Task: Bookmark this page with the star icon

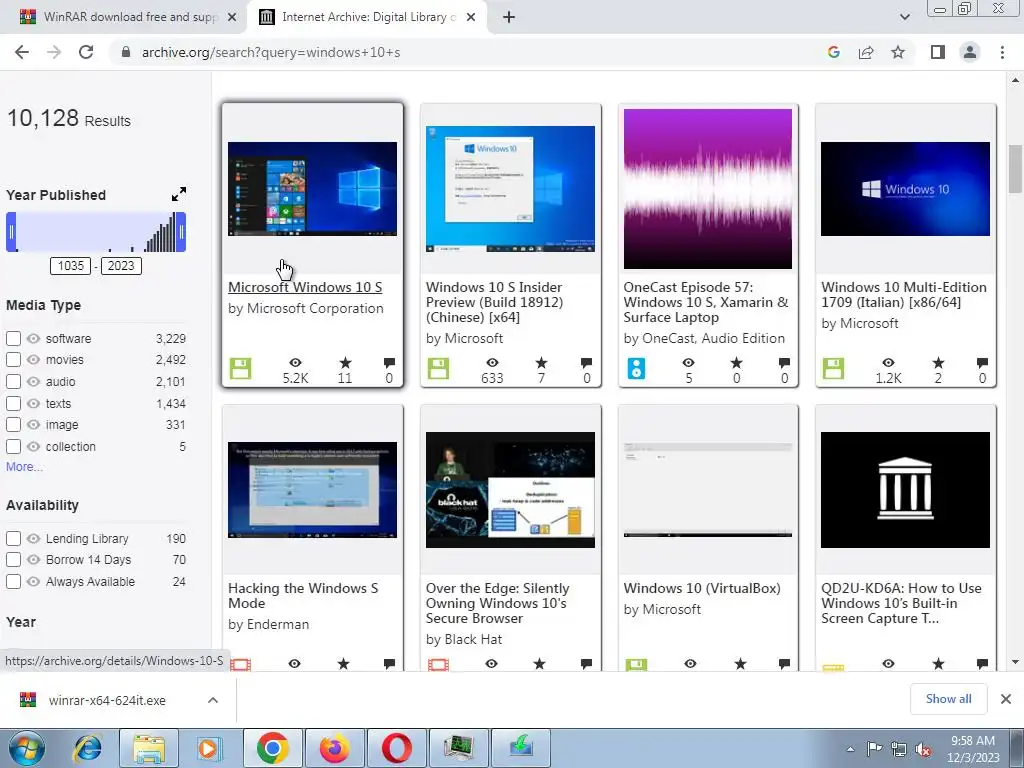Action: pos(898,52)
